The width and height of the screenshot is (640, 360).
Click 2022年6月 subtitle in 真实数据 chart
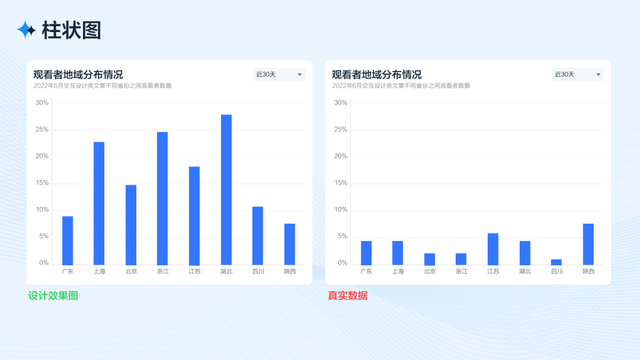point(401,86)
